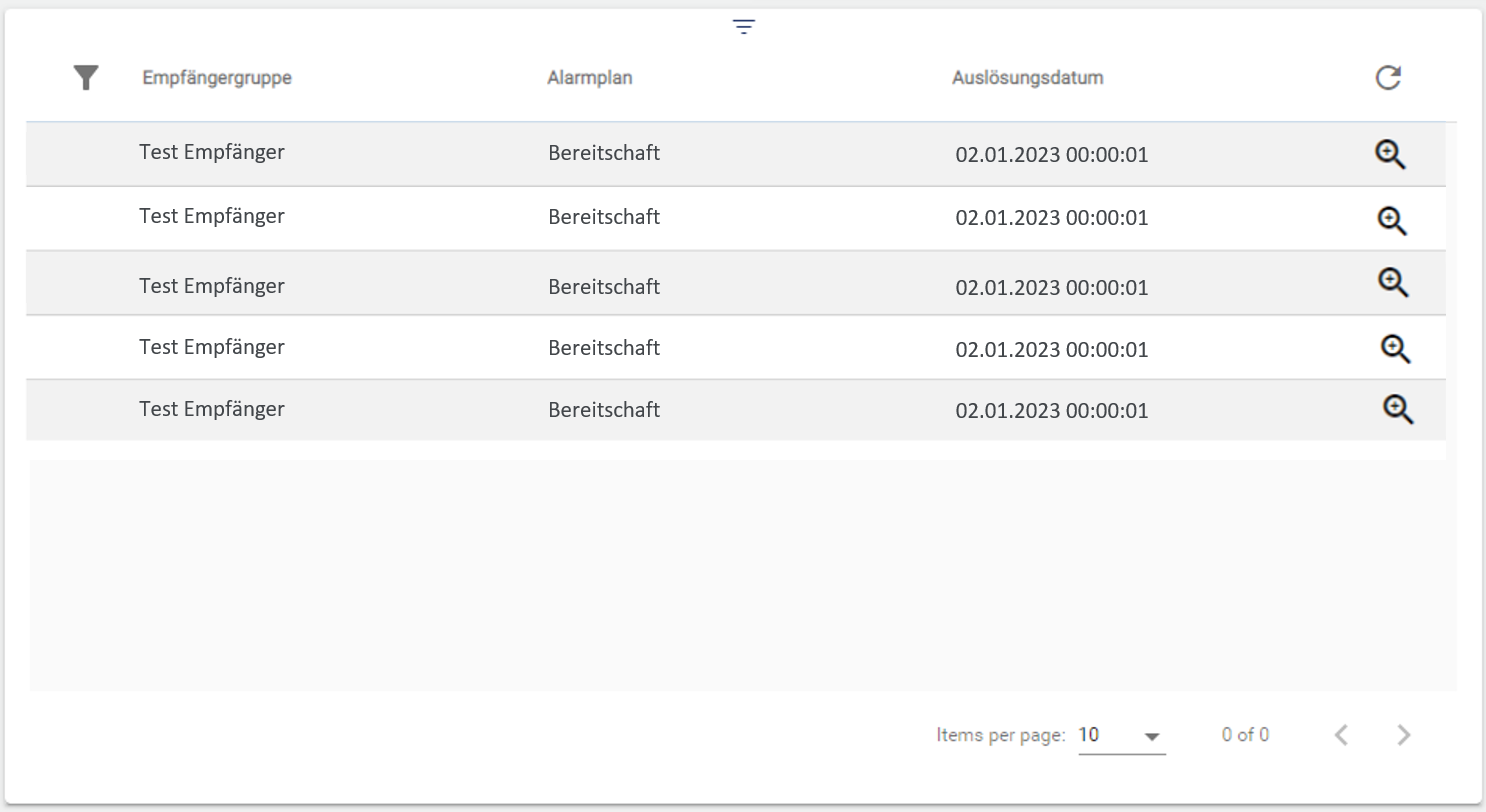Image resolution: width=1486 pixels, height=812 pixels.
Task: Open details magnifier for third row
Action: pyautogui.click(x=1393, y=283)
